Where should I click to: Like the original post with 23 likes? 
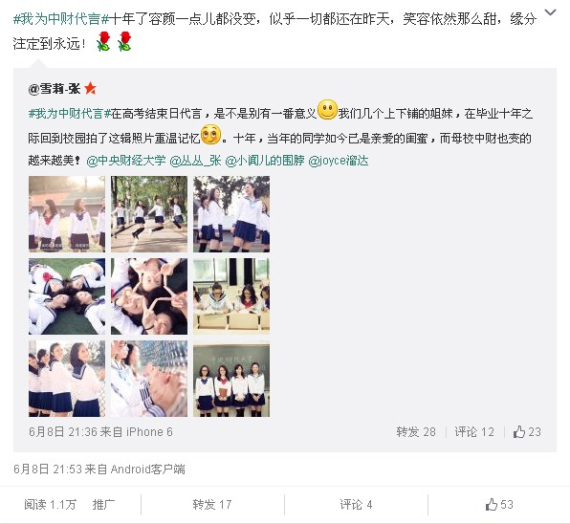527,432
